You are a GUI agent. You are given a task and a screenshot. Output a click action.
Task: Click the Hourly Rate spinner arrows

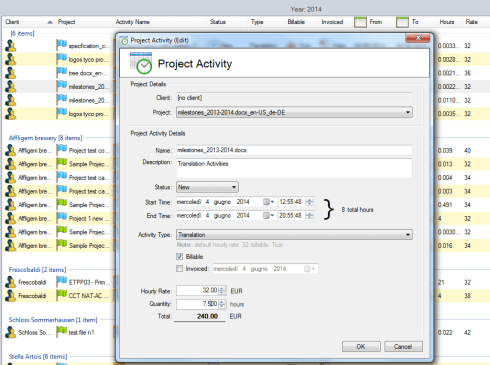click(x=222, y=291)
